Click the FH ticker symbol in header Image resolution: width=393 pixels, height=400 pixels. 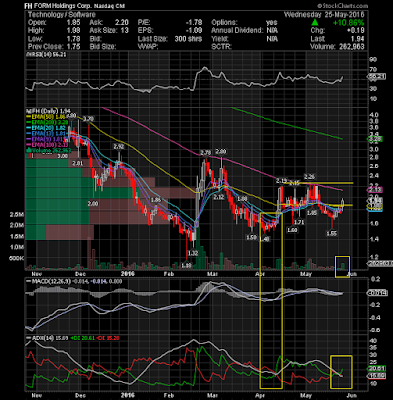[29, 6]
